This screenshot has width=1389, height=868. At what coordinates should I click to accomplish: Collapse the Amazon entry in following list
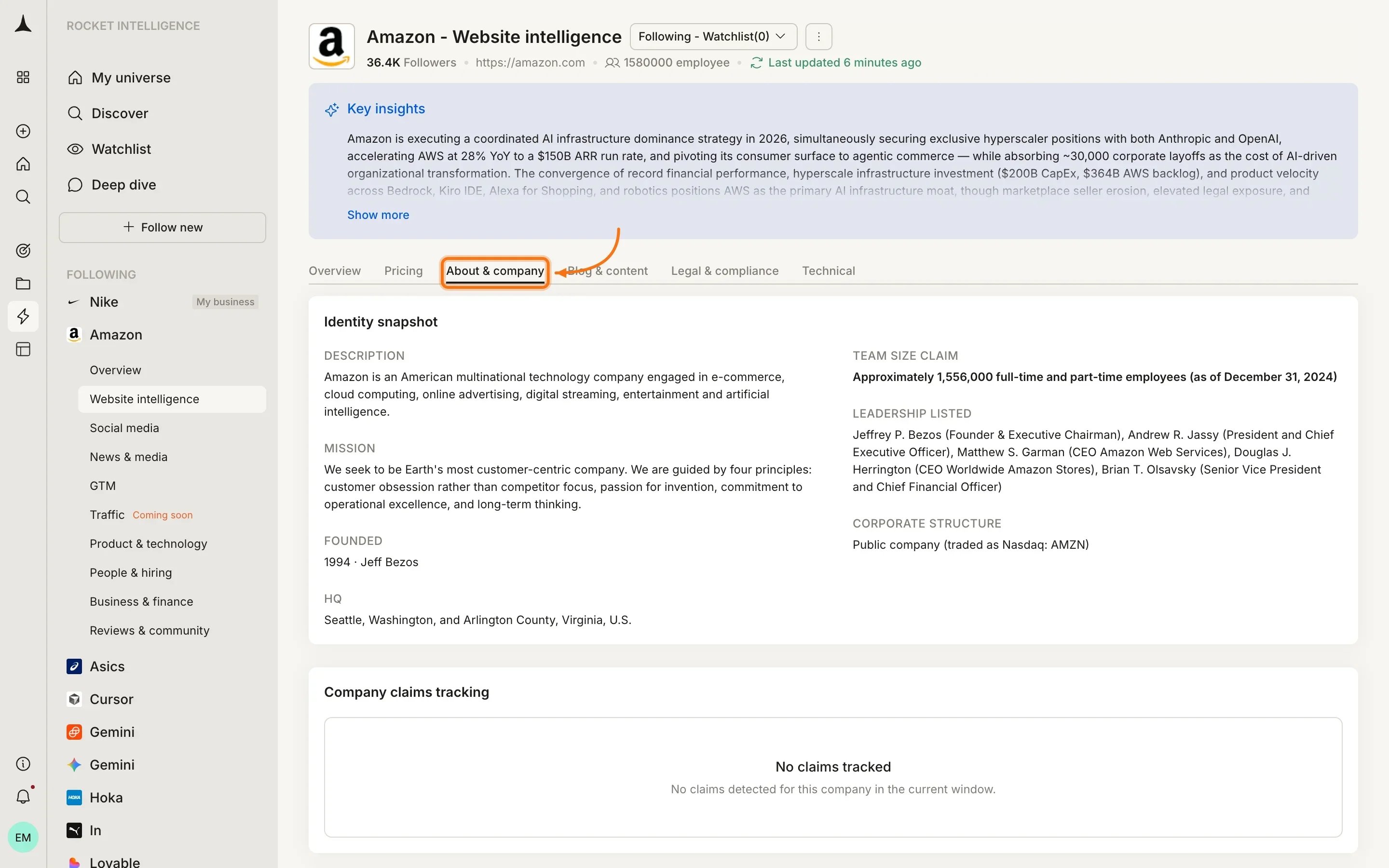tap(116, 335)
